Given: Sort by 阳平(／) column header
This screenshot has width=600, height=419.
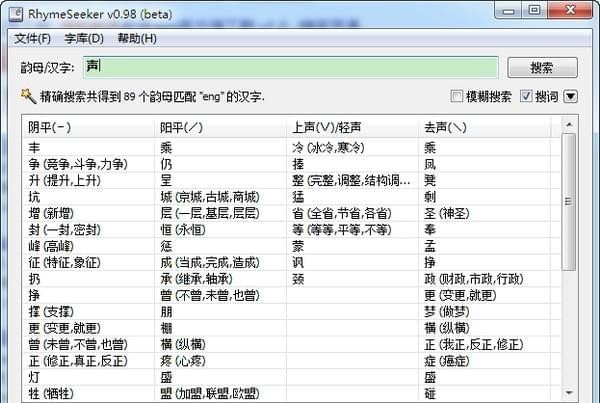Looking at the screenshot, I should coord(220,127).
